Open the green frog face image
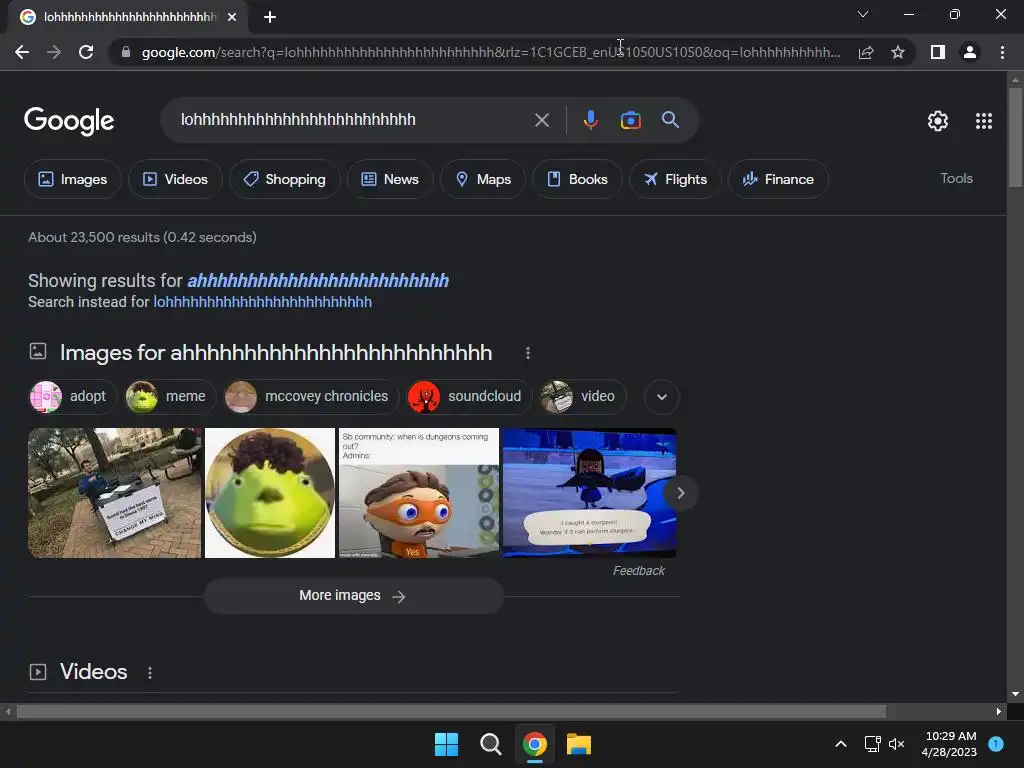Viewport: 1024px width, 768px height. (x=270, y=493)
